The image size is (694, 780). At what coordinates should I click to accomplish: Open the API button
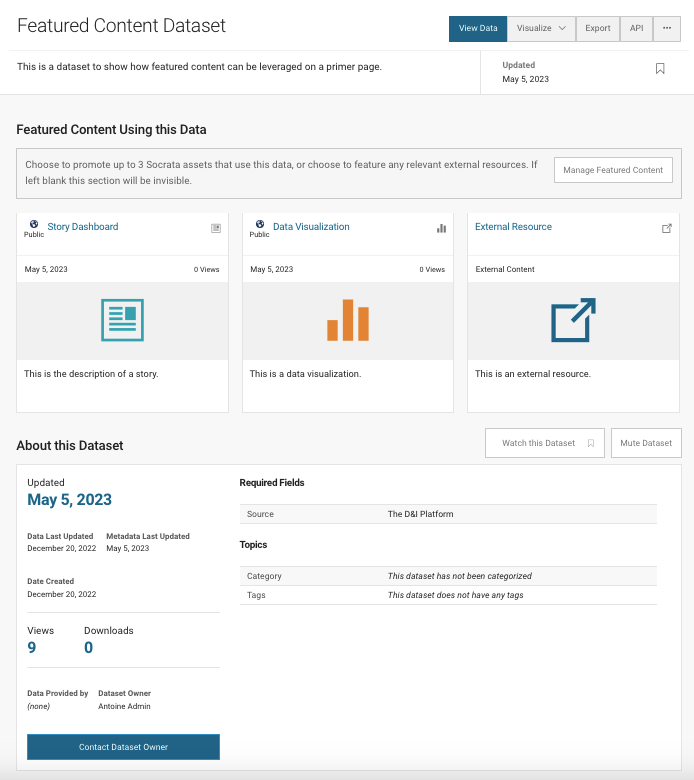tap(636, 28)
